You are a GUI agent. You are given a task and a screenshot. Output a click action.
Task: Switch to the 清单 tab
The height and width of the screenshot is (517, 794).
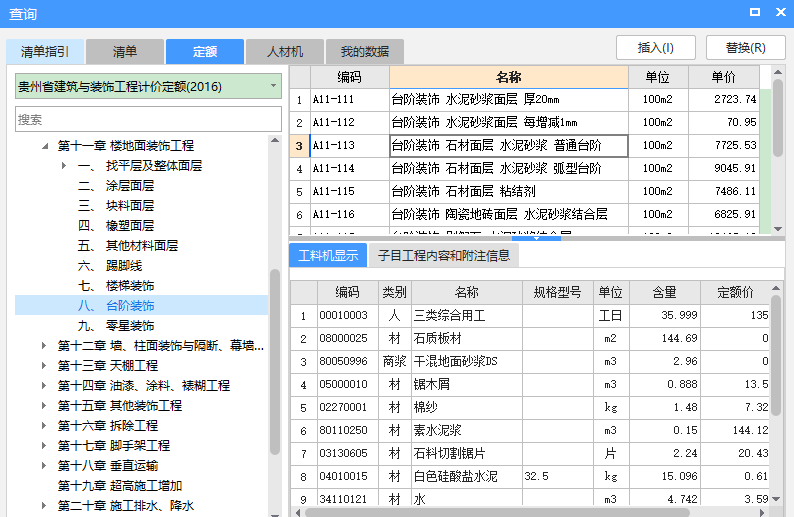tap(125, 52)
